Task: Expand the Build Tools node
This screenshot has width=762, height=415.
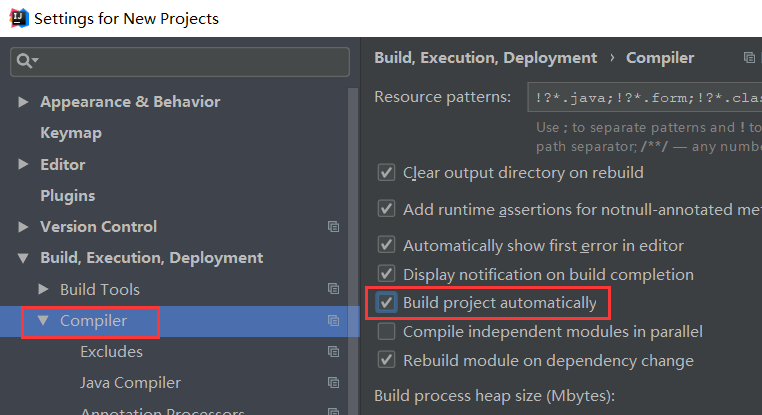Action: [43, 289]
